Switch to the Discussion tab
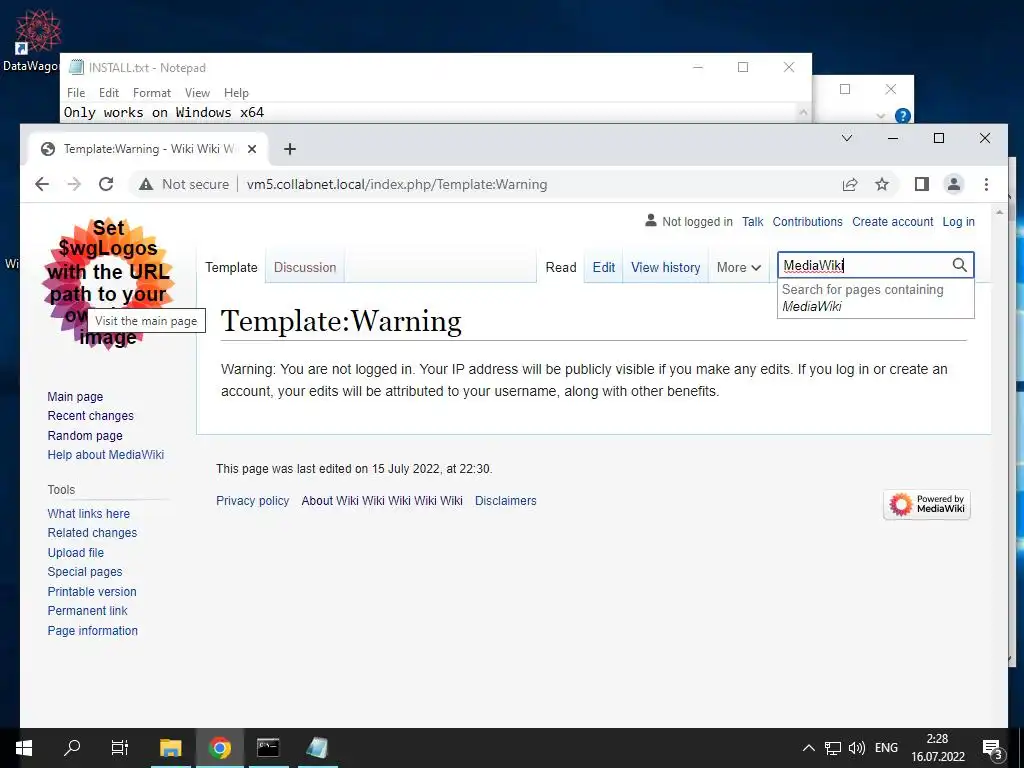Screen dimensions: 1024x768 (x=305, y=267)
